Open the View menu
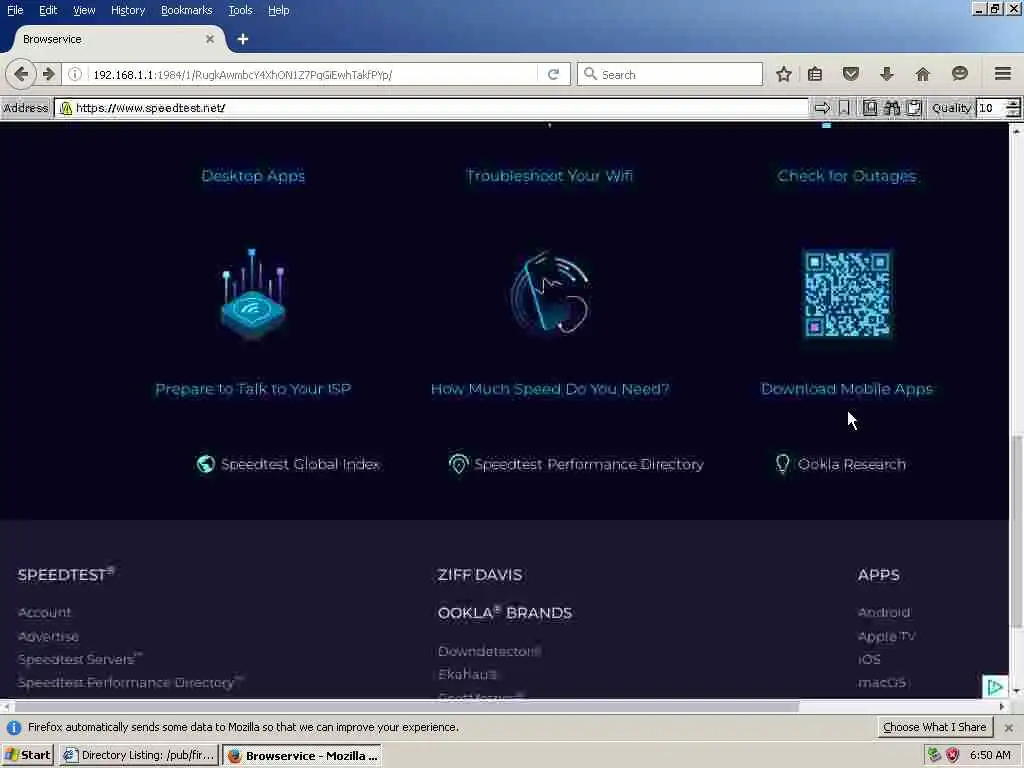1024x768 pixels. 84,10
